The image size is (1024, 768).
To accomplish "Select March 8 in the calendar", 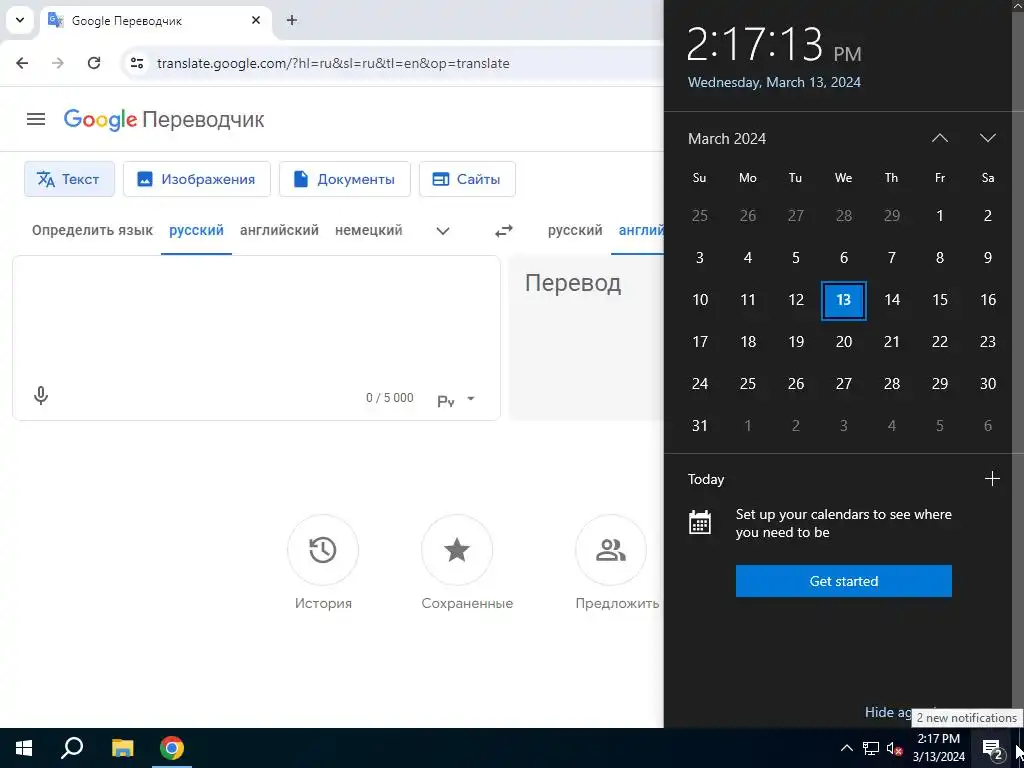I will coord(940,258).
